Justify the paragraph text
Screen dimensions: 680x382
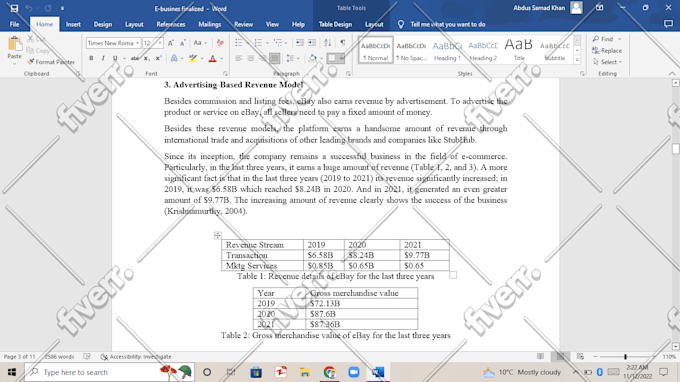(275, 58)
